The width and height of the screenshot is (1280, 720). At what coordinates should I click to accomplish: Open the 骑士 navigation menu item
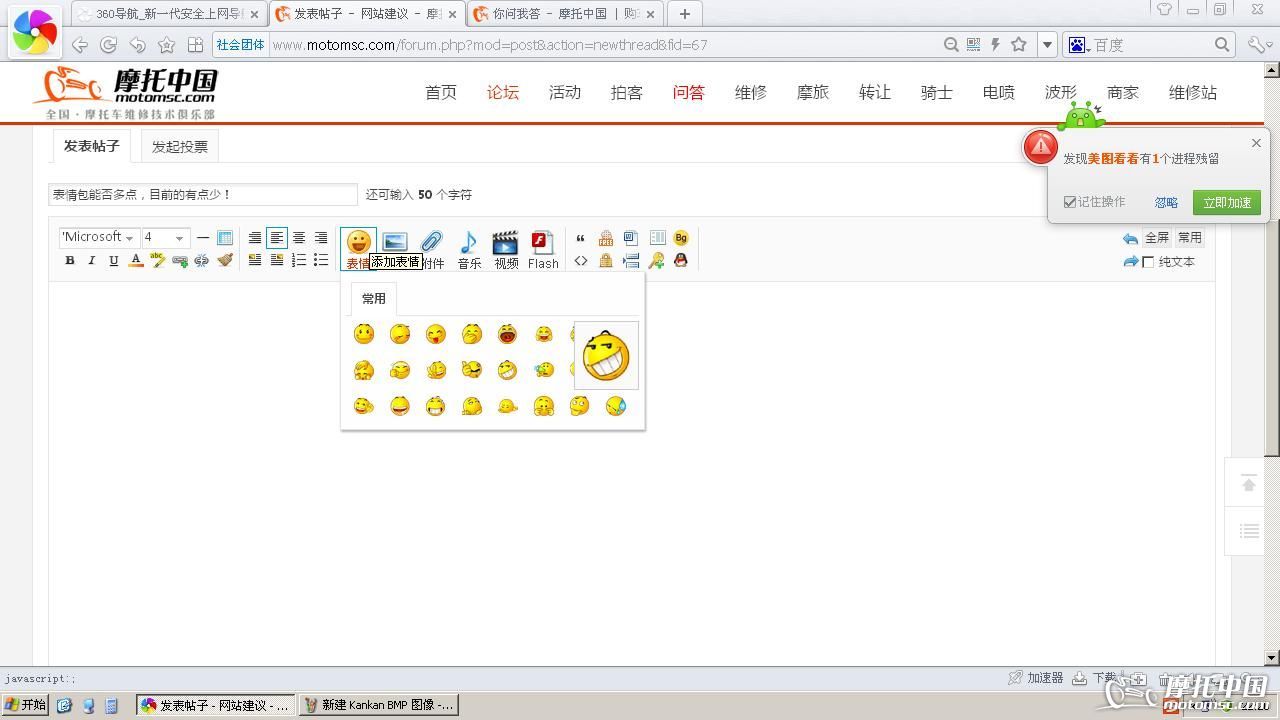[x=937, y=92]
